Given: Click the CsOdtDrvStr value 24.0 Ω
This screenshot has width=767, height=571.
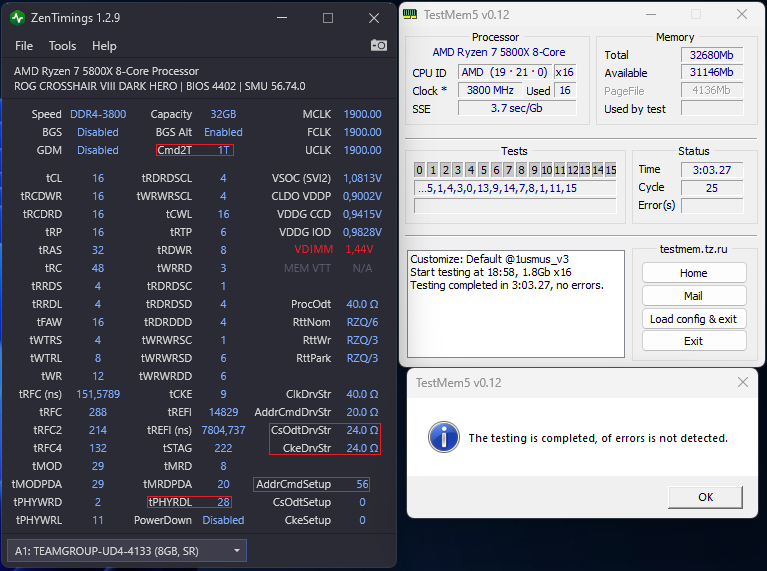Looking at the screenshot, I should (362, 430).
